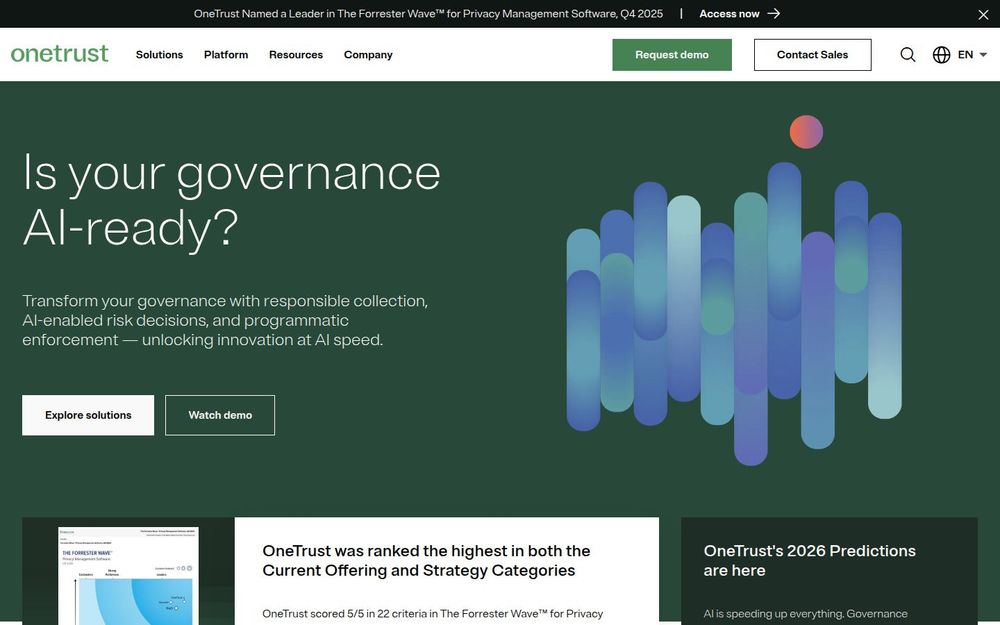The image size is (1000, 625).
Task: Click Watch demo
Action: (219, 414)
